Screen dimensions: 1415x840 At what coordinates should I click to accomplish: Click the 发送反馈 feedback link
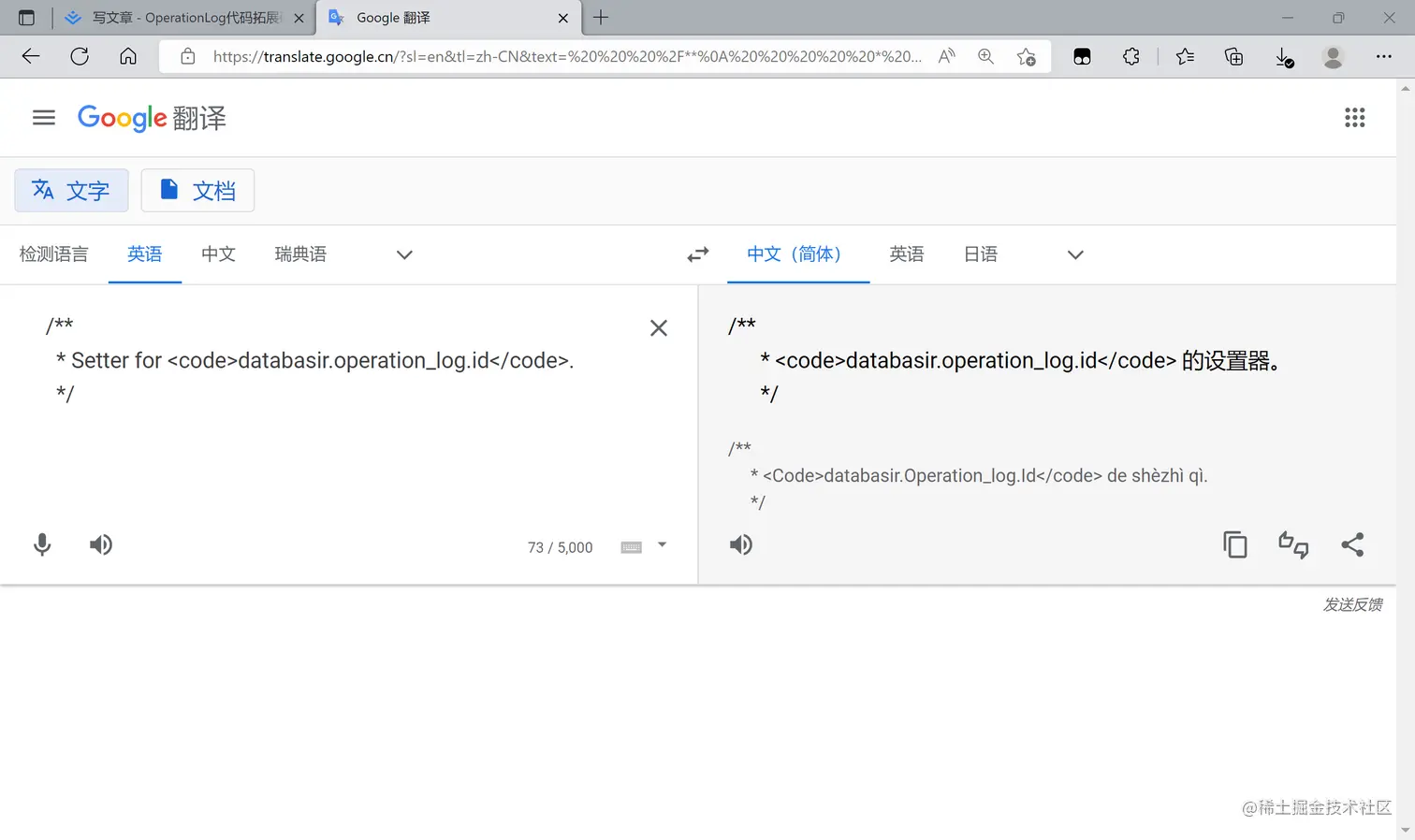(x=1352, y=605)
